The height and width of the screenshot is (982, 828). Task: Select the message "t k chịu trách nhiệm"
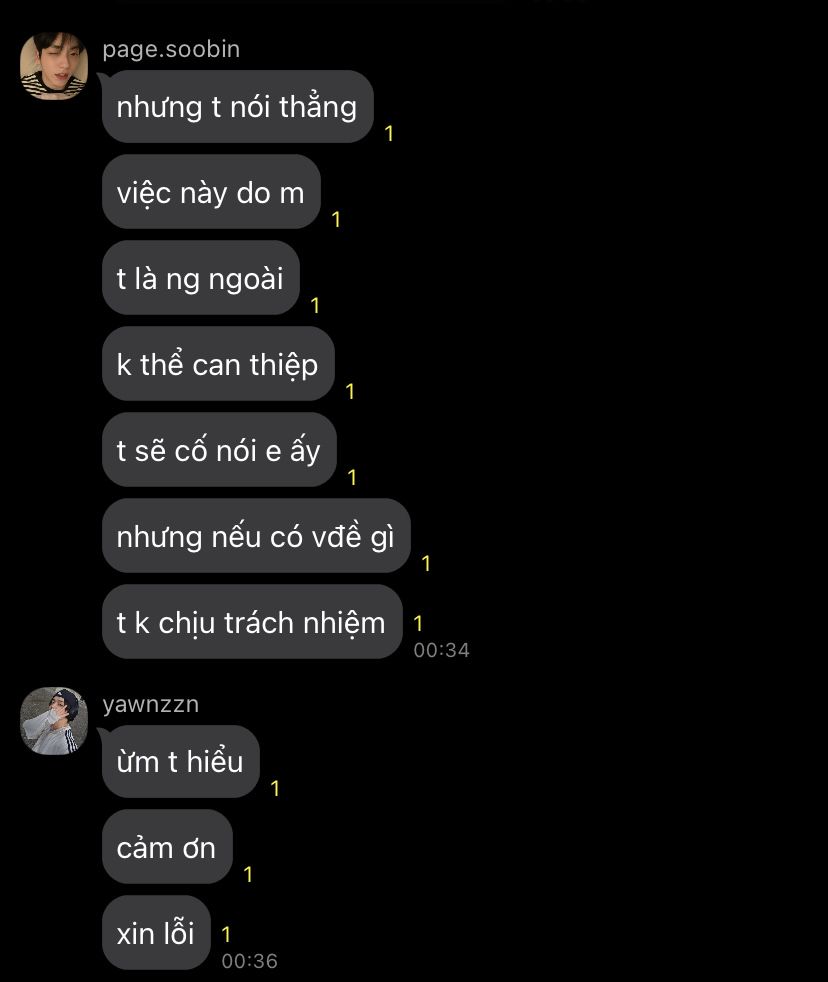[252, 622]
